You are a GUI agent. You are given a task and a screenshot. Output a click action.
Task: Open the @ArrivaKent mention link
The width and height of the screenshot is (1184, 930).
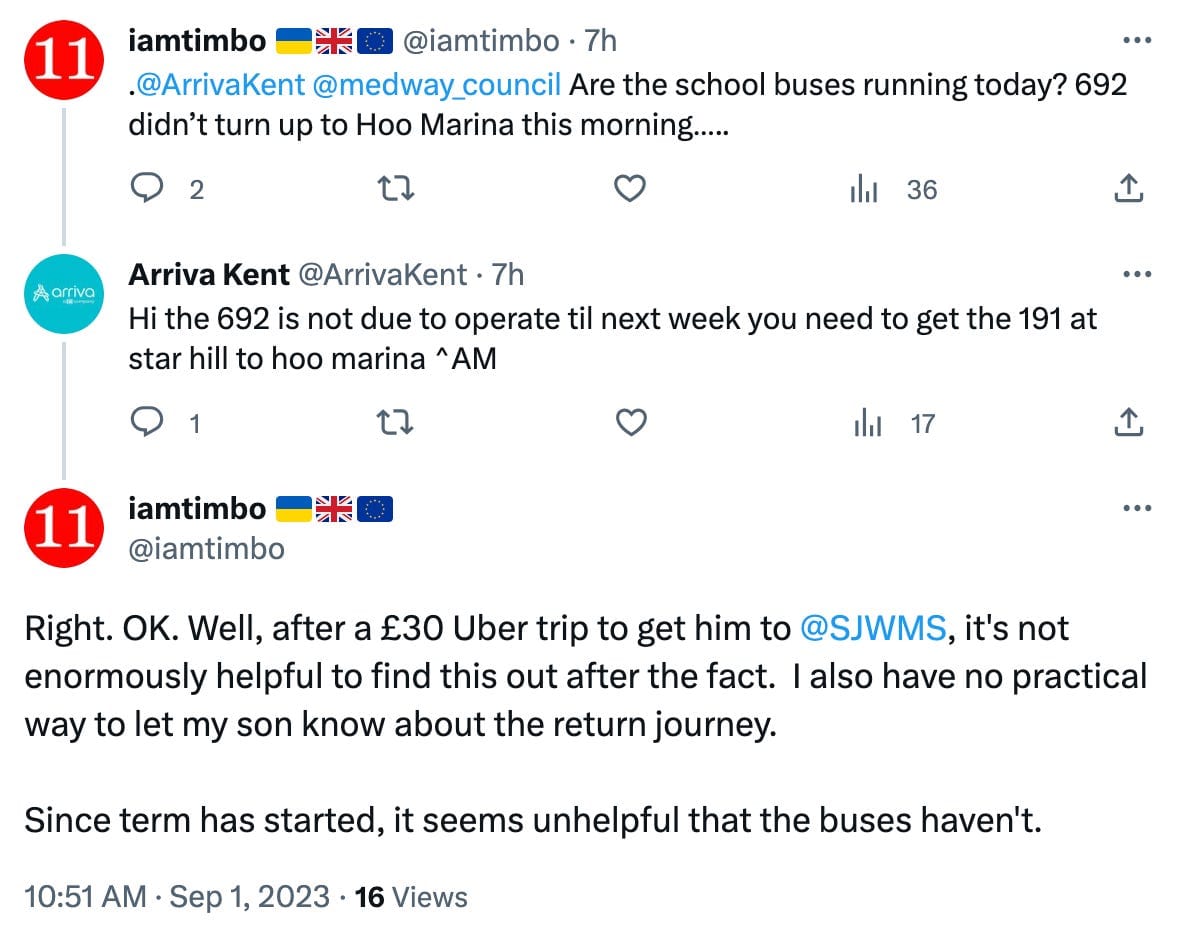(x=221, y=84)
